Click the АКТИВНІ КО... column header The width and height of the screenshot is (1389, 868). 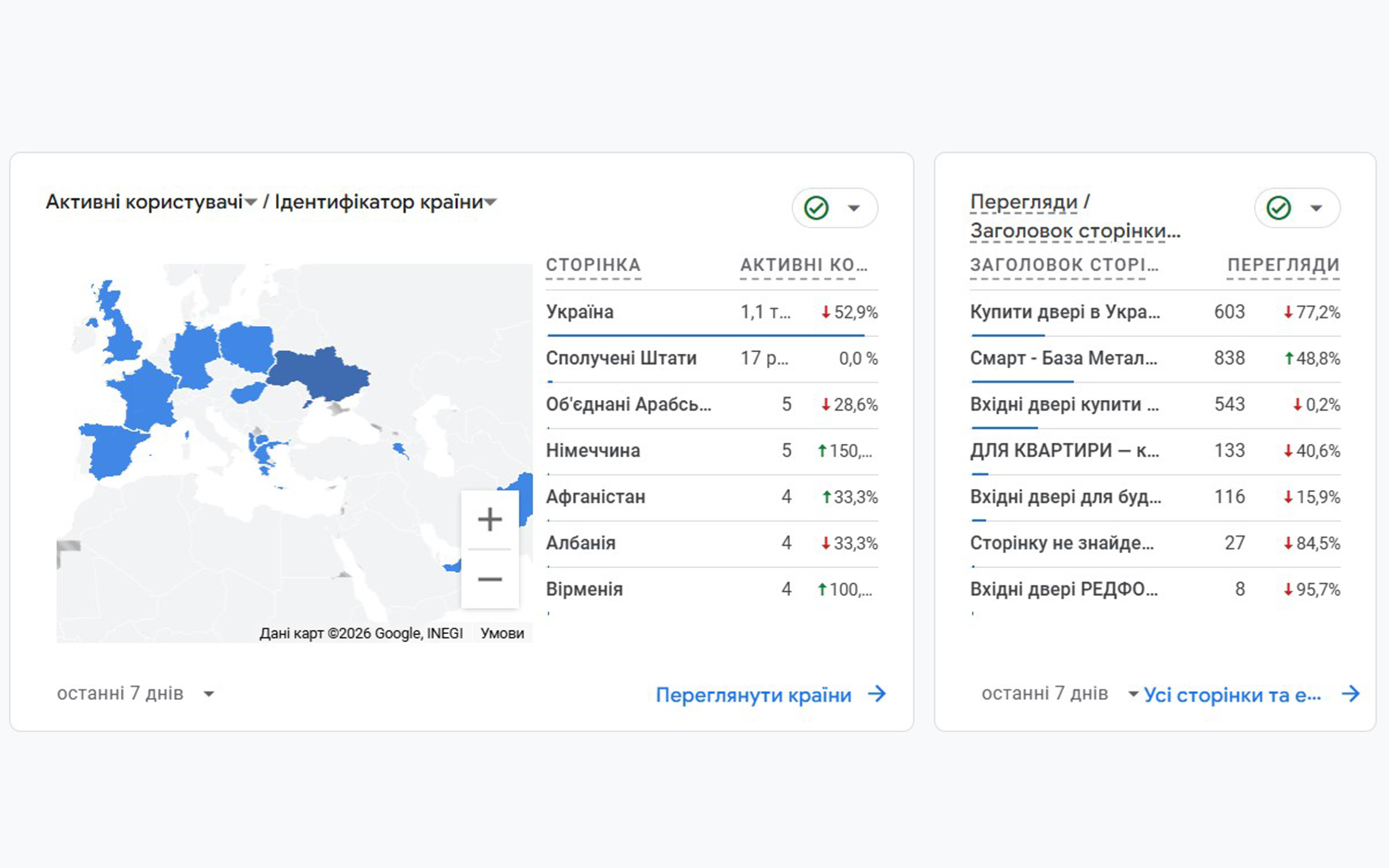coord(803,265)
